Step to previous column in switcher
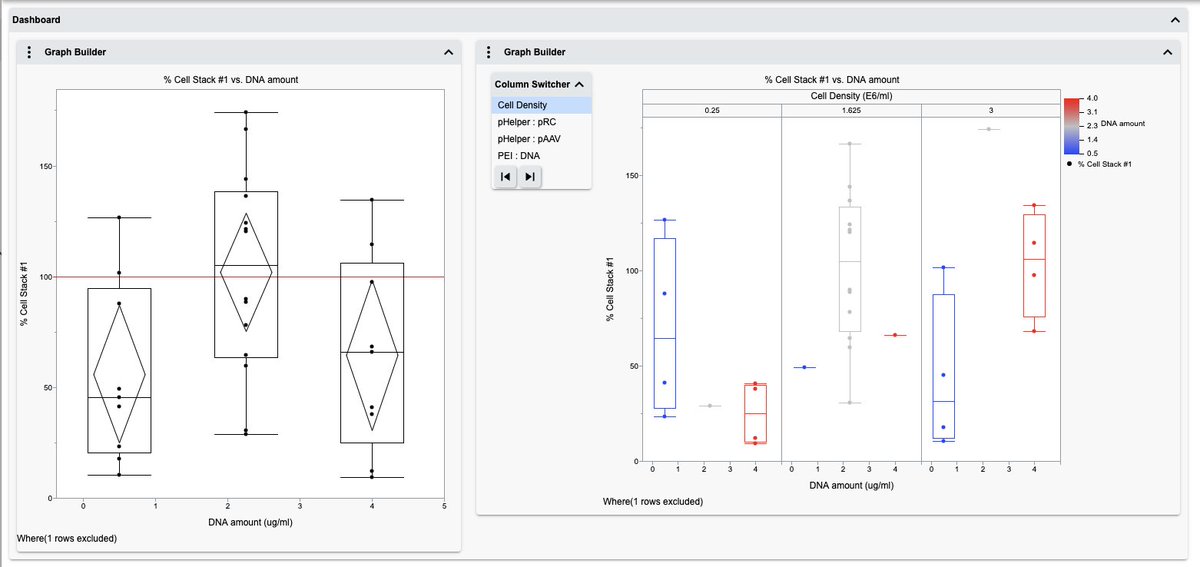The image size is (1200, 567). (x=506, y=177)
